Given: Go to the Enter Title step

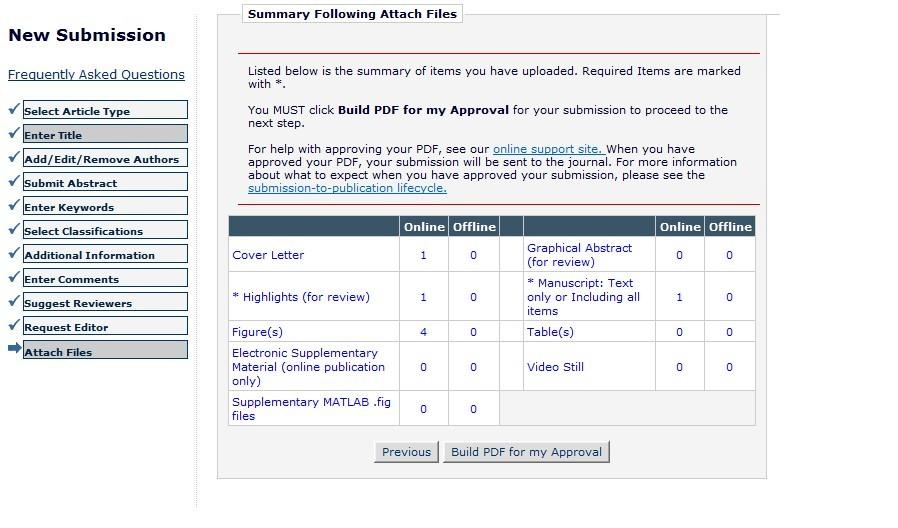Looking at the screenshot, I should pyautogui.click(x=105, y=135).
